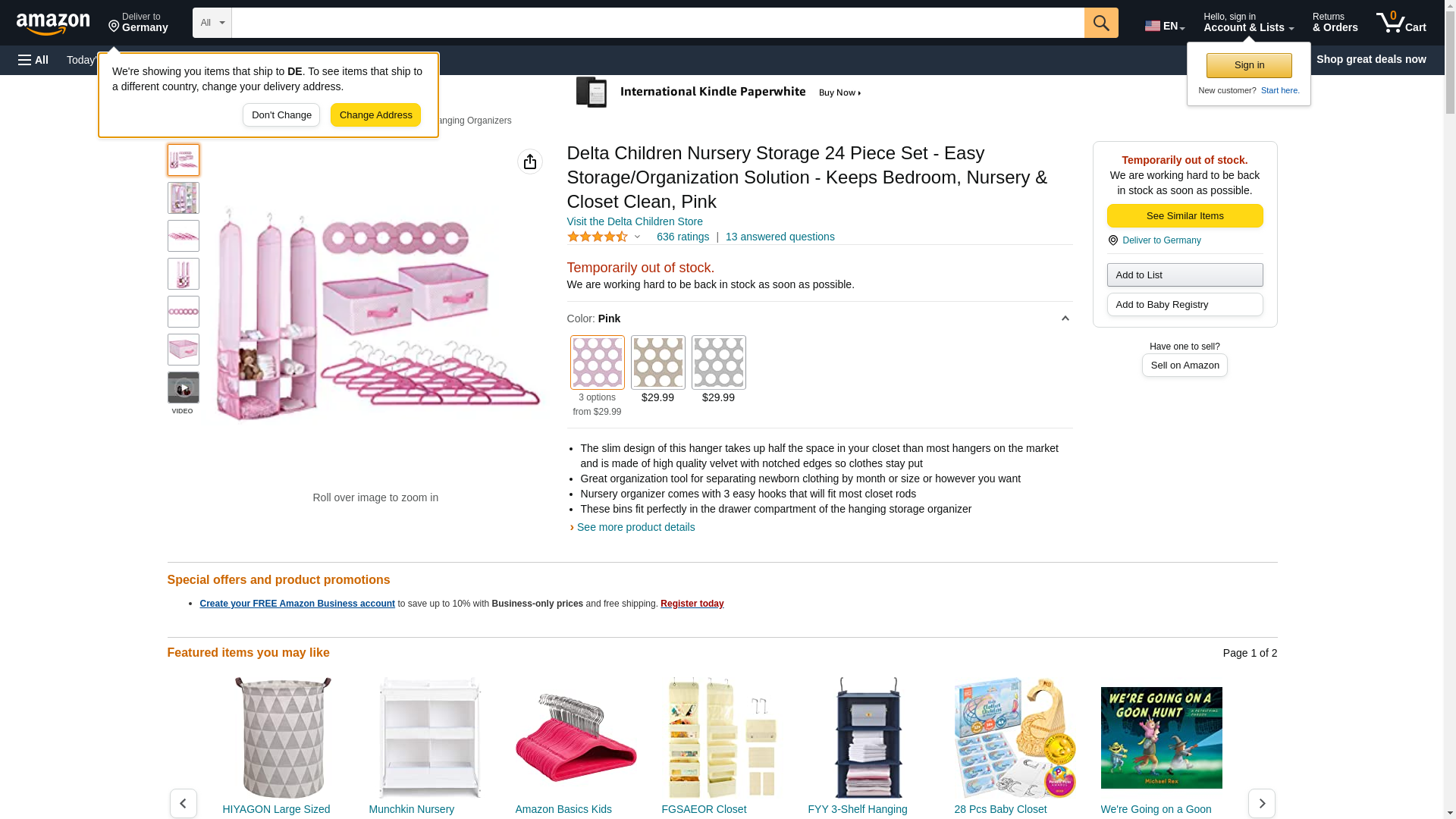1456x819 pixels.
Task: Select the beige color swatch option
Action: tap(657, 362)
